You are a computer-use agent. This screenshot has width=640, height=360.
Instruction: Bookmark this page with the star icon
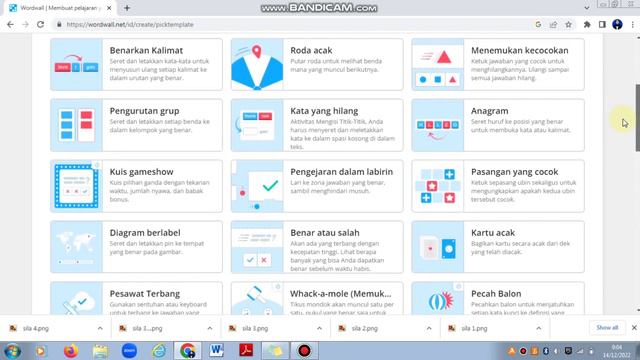568,24
